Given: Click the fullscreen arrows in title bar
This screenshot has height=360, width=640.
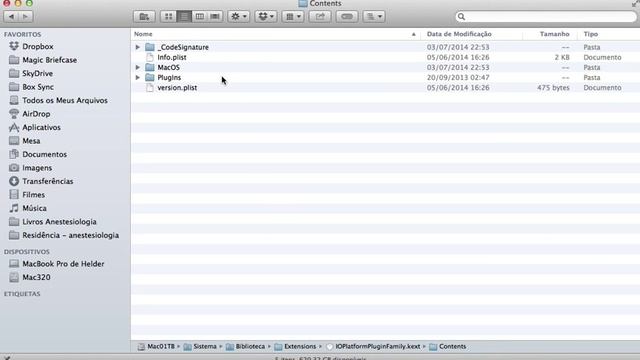Looking at the screenshot, I should [x=635, y=3].
